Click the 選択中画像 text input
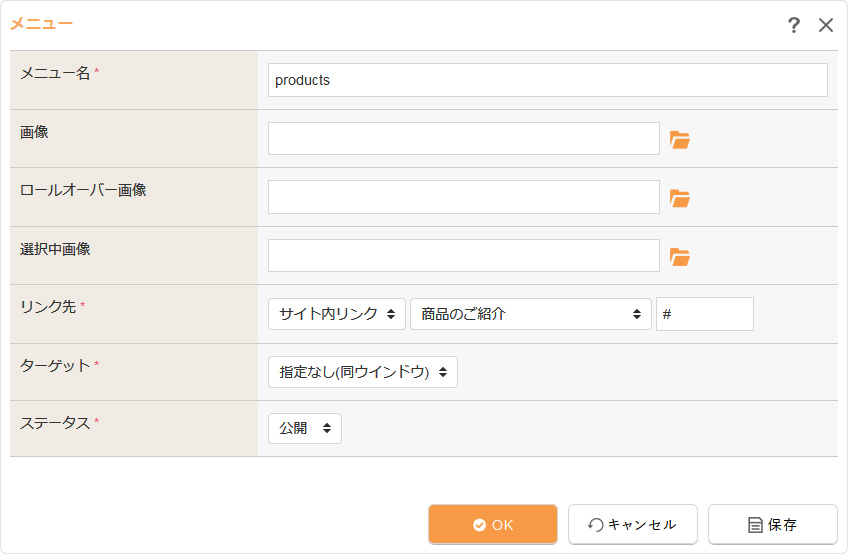Image resolution: width=848 pixels, height=554 pixels. tap(463, 256)
